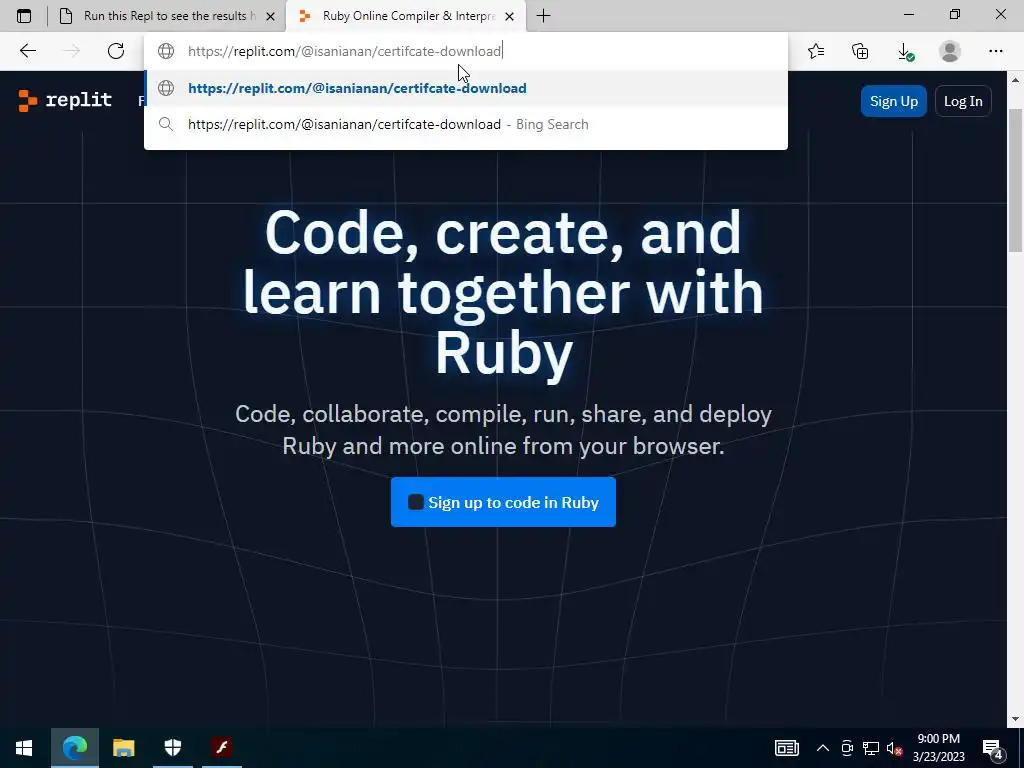Viewport: 1024px width, 768px height.
Task: Close the 'Run this Repl' tab
Action: [x=270, y=16]
